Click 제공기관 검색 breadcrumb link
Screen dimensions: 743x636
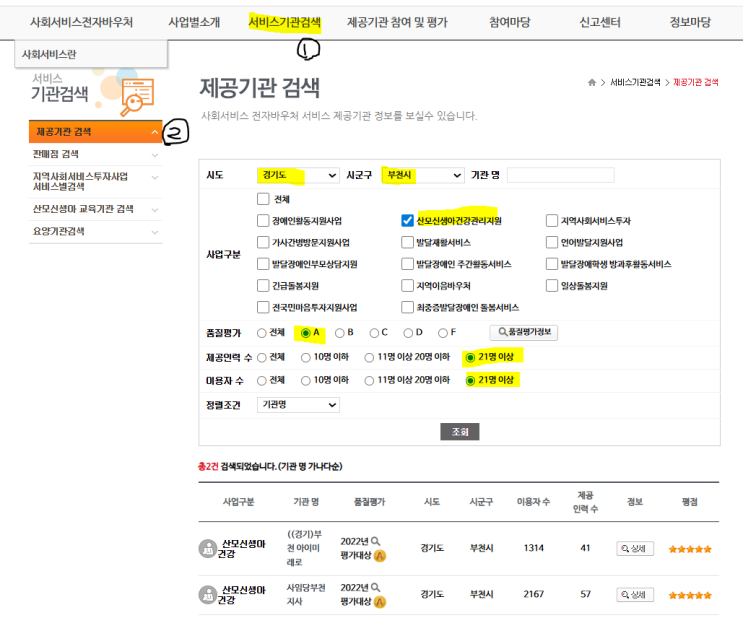696,82
